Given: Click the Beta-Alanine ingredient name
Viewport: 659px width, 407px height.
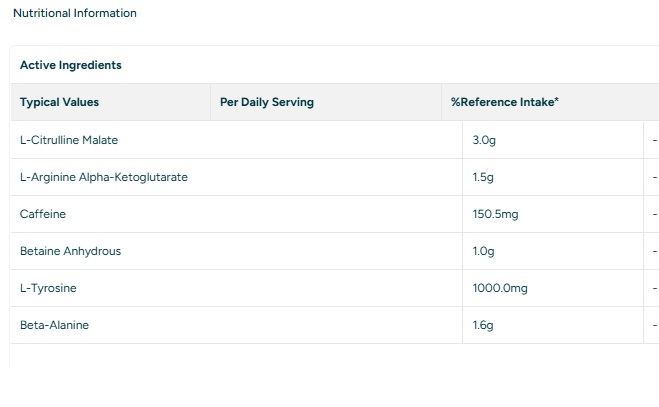Looking at the screenshot, I should [54, 325].
